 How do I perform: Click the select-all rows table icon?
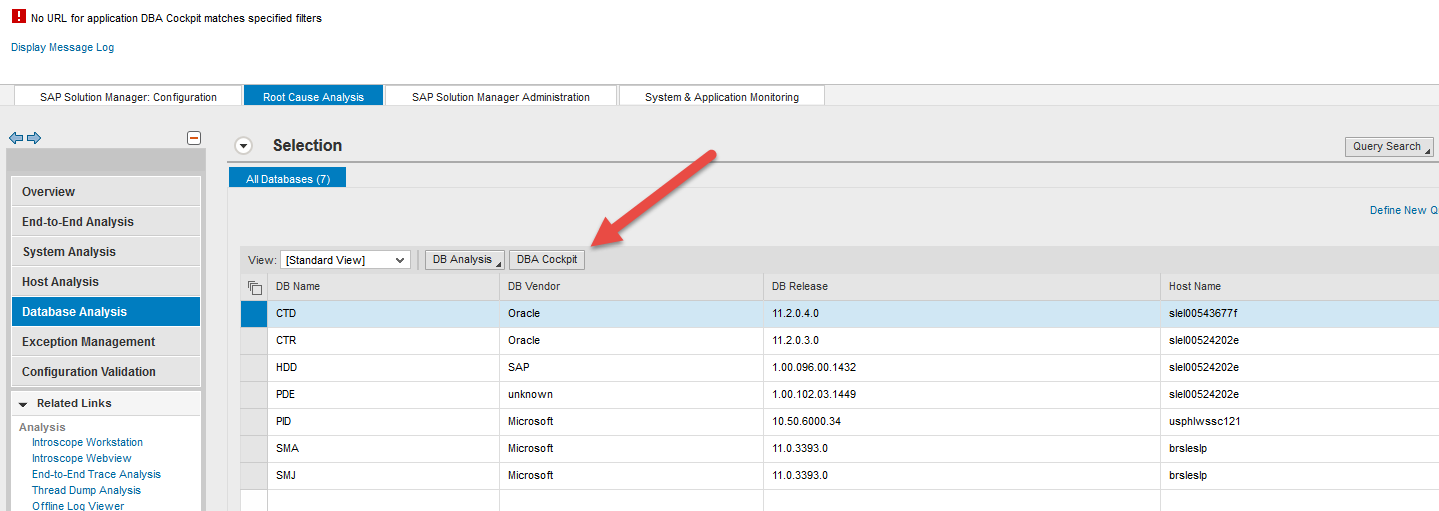(254, 287)
